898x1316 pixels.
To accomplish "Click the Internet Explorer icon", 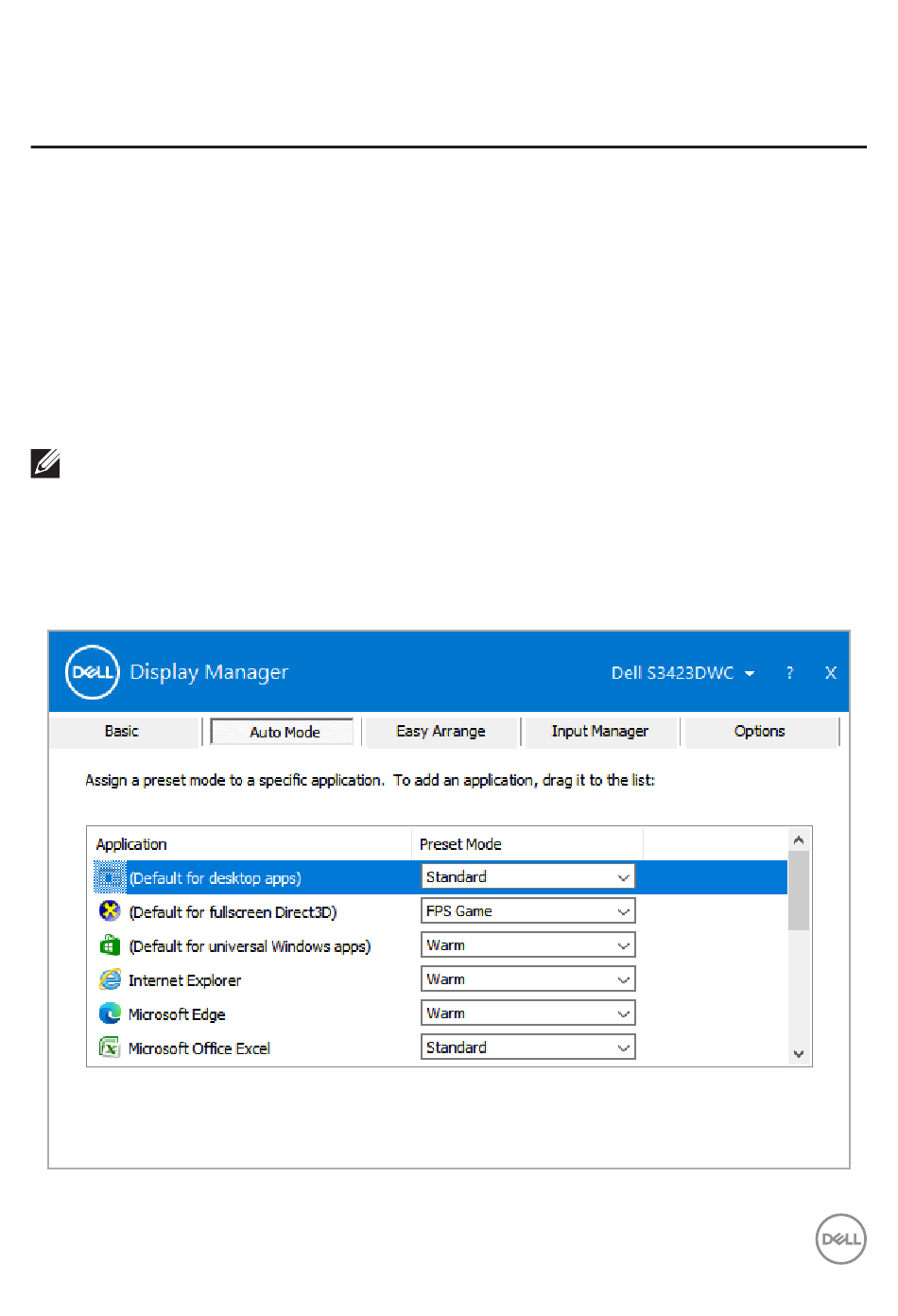I will [110, 979].
